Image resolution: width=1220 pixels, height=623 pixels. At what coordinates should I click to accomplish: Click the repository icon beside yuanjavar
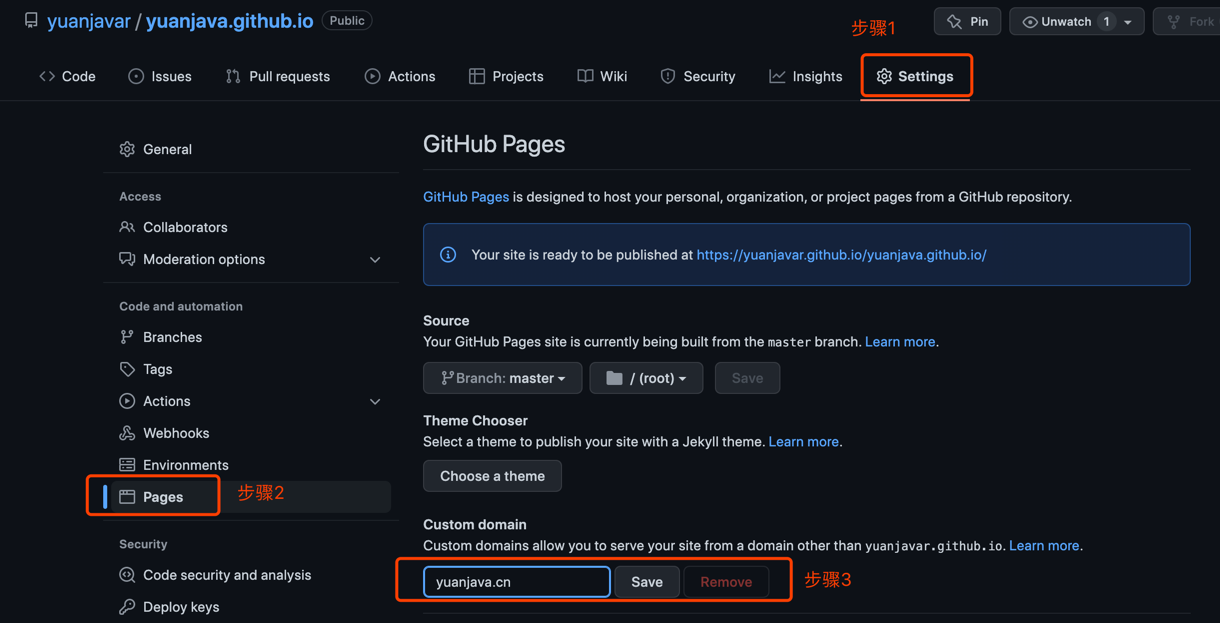coord(32,20)
